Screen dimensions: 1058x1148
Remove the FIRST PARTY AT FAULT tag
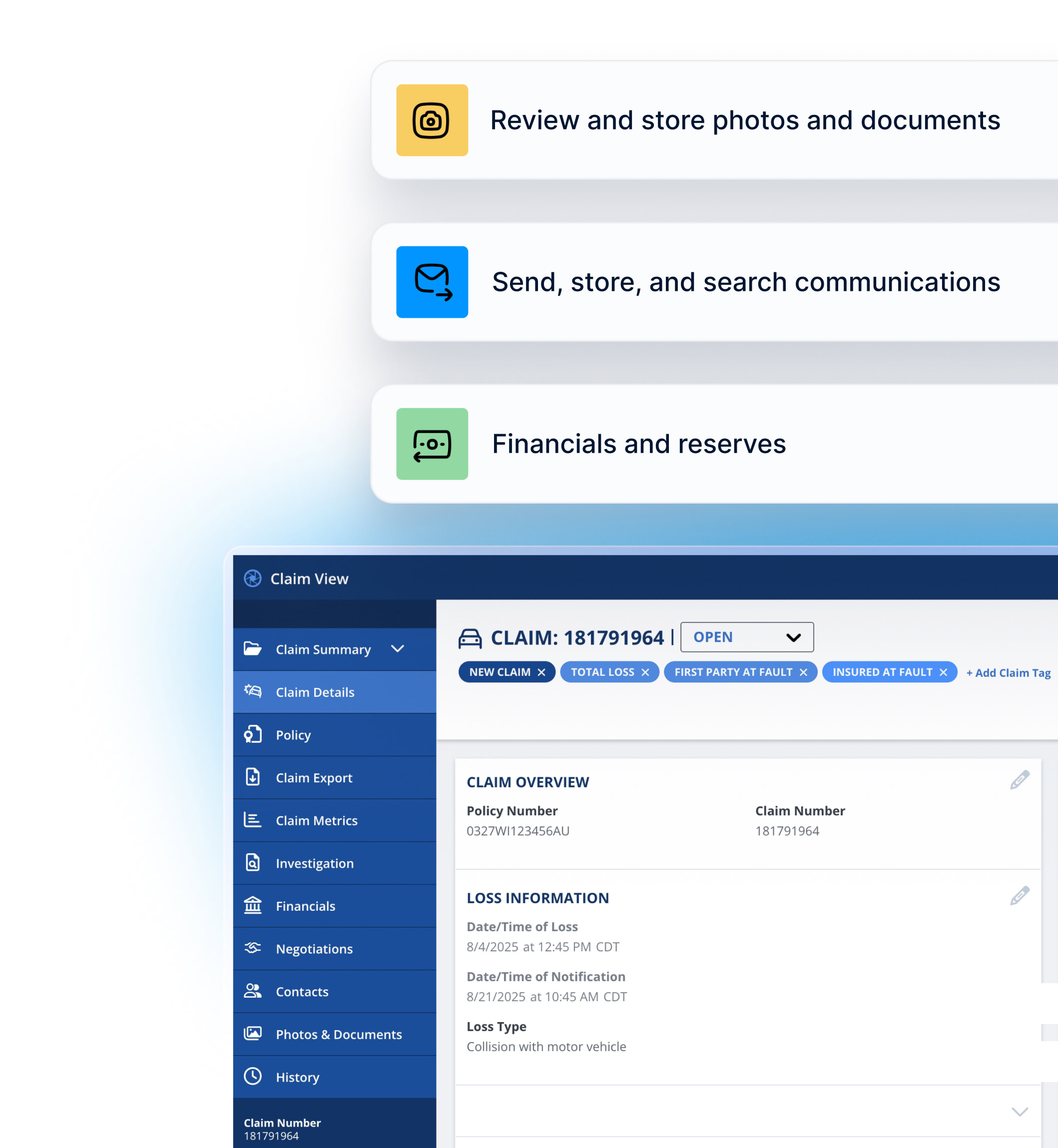pos(803,672)
